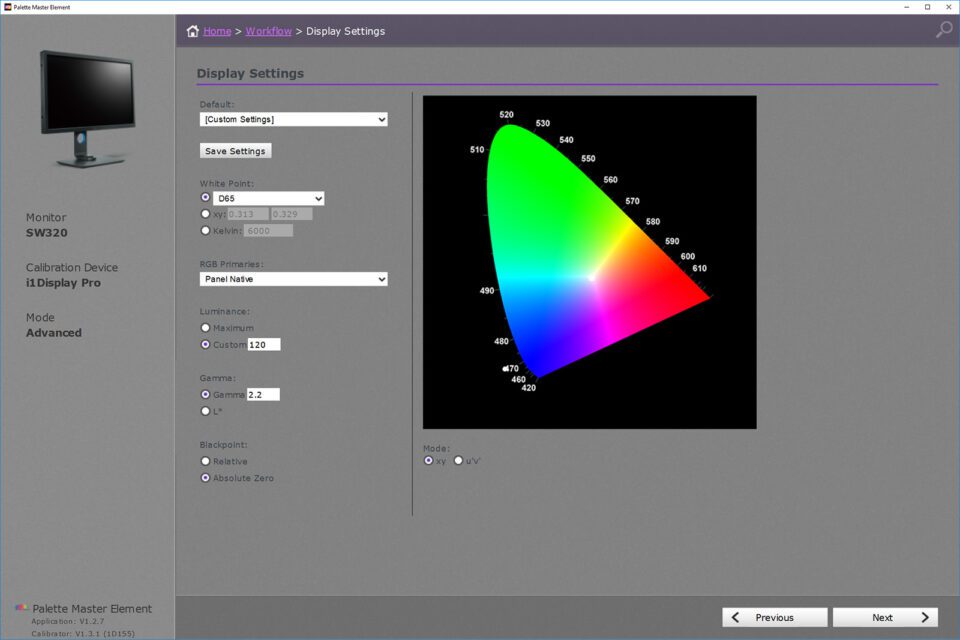Click the Next button
This screenshot has height=640, width=960.
pyautogui.click(x=885, y=617)
